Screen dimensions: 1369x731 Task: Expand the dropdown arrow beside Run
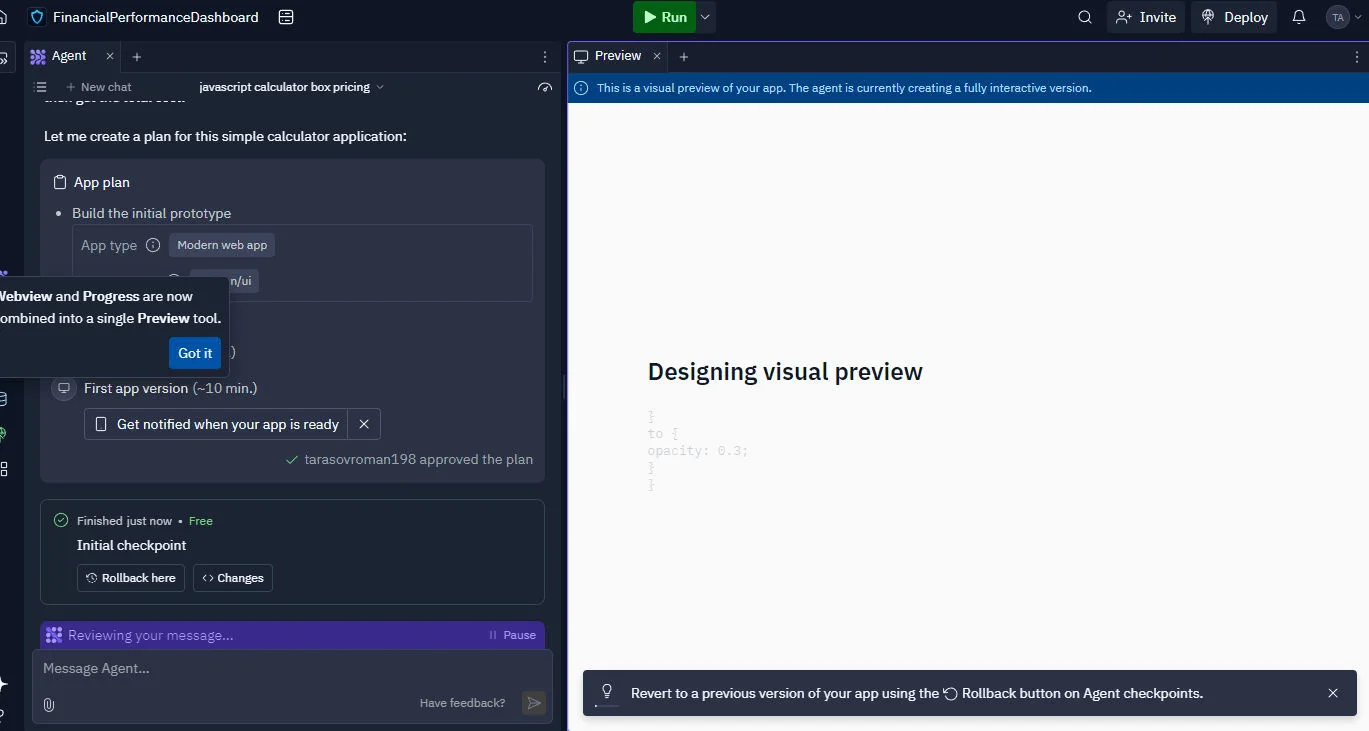706,17
